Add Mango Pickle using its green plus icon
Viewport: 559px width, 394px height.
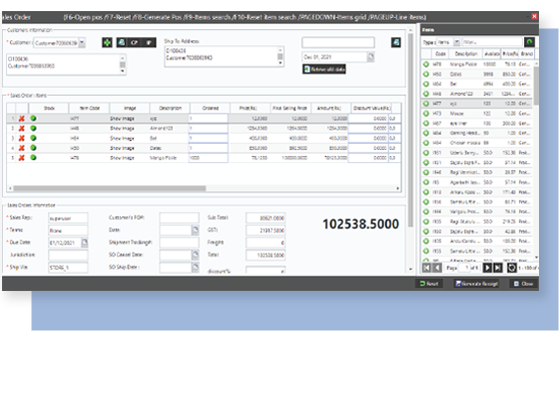pos(426,64)
